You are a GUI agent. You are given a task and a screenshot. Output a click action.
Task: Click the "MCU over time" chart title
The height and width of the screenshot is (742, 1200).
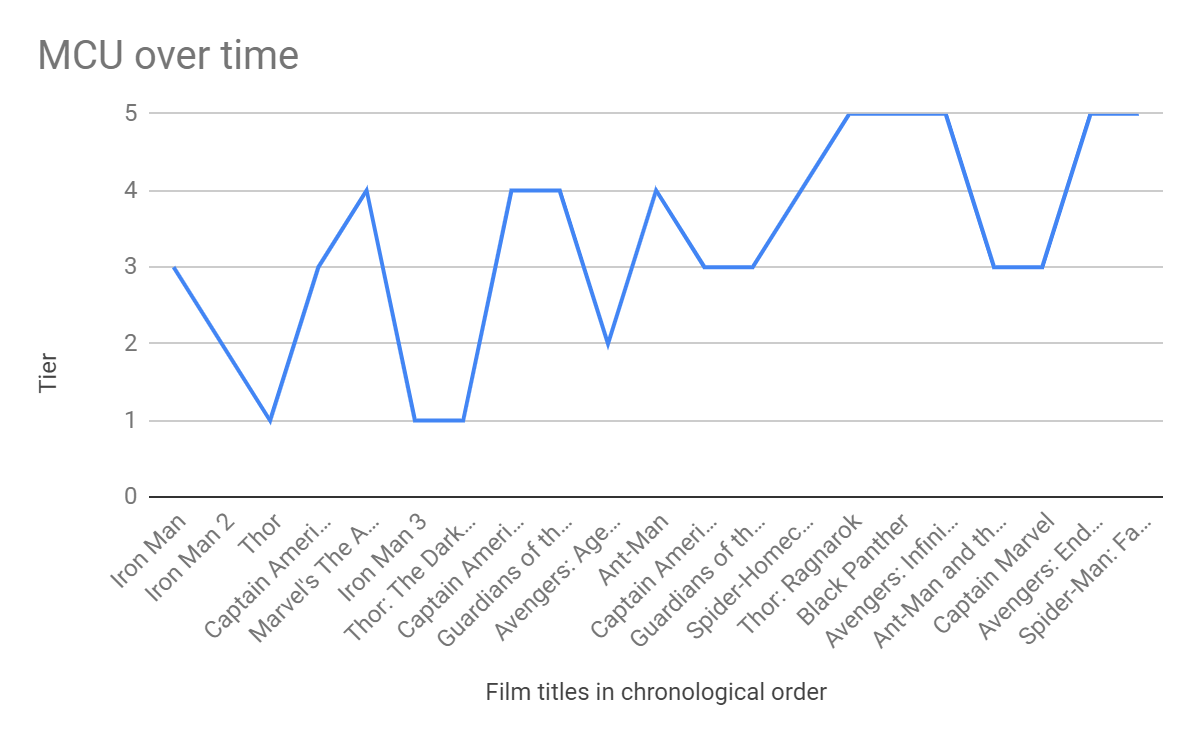coord(168,55)
